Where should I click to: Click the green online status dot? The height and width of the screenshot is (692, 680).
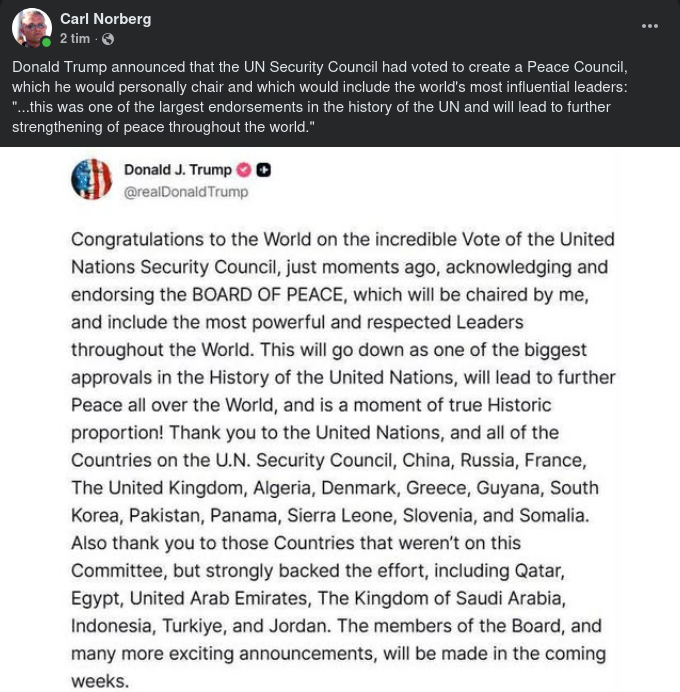pyautogui.click(x=46, y=44)
